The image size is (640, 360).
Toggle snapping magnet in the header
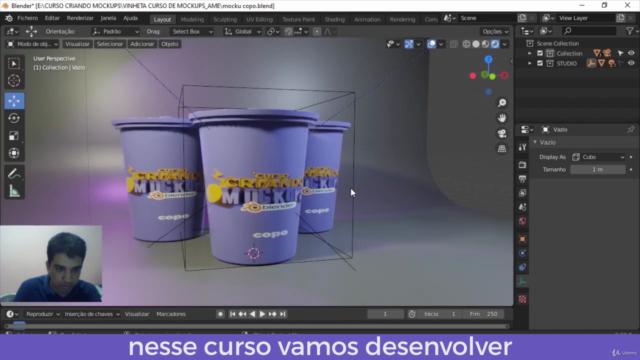point(288,32)
